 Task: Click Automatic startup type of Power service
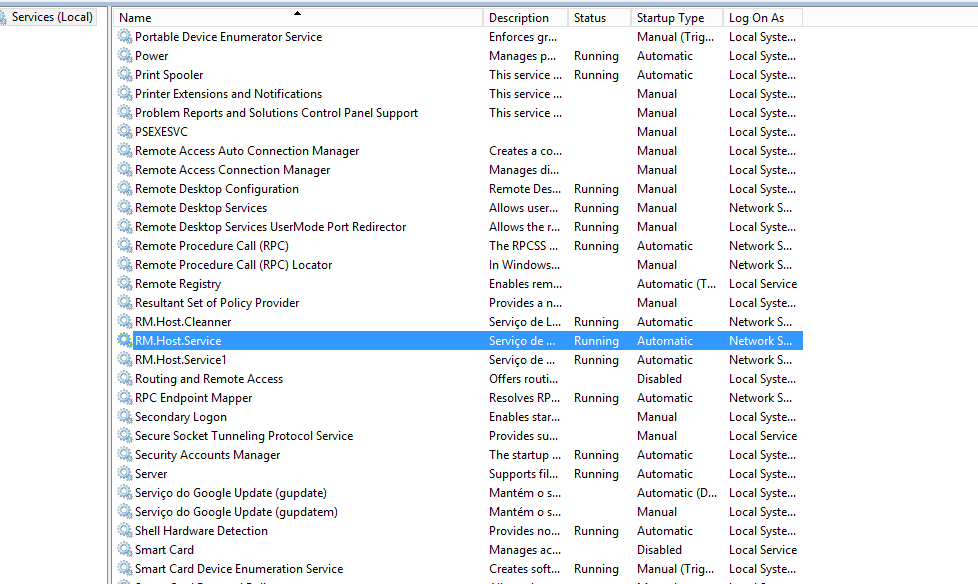[x=665, y=56]
